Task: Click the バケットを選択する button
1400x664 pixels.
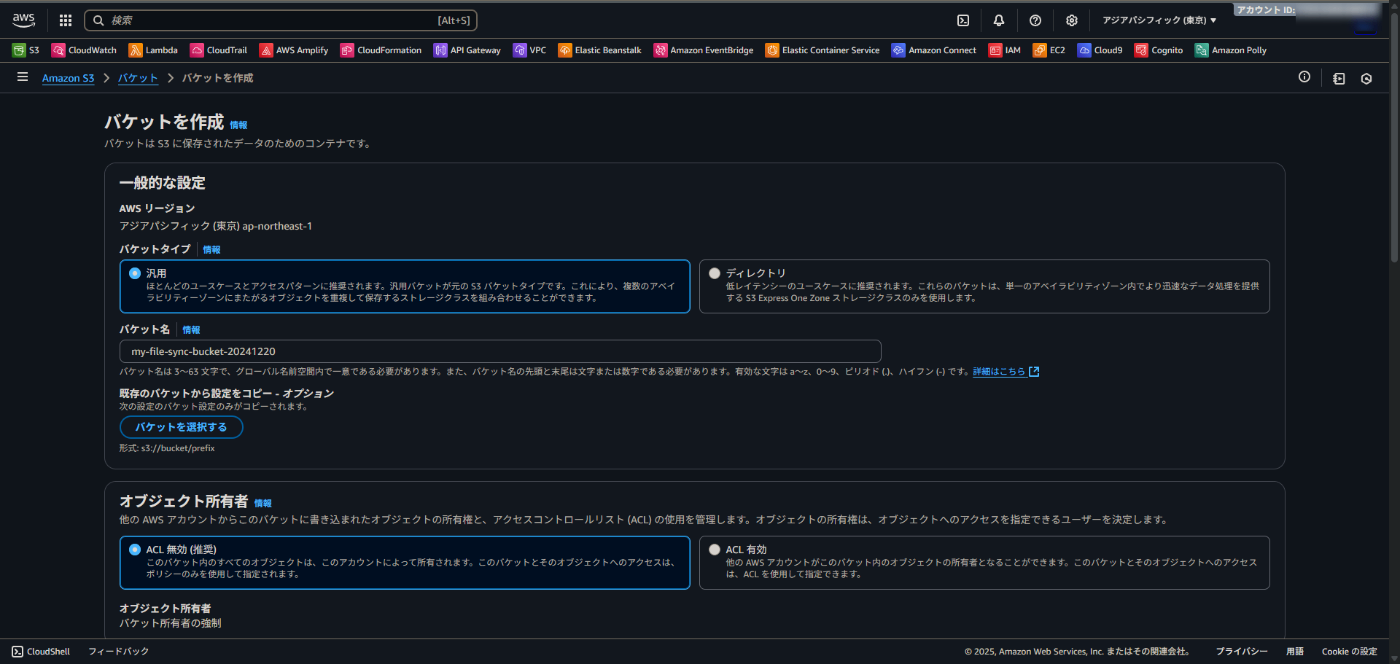Action: (x=181, y=427)
